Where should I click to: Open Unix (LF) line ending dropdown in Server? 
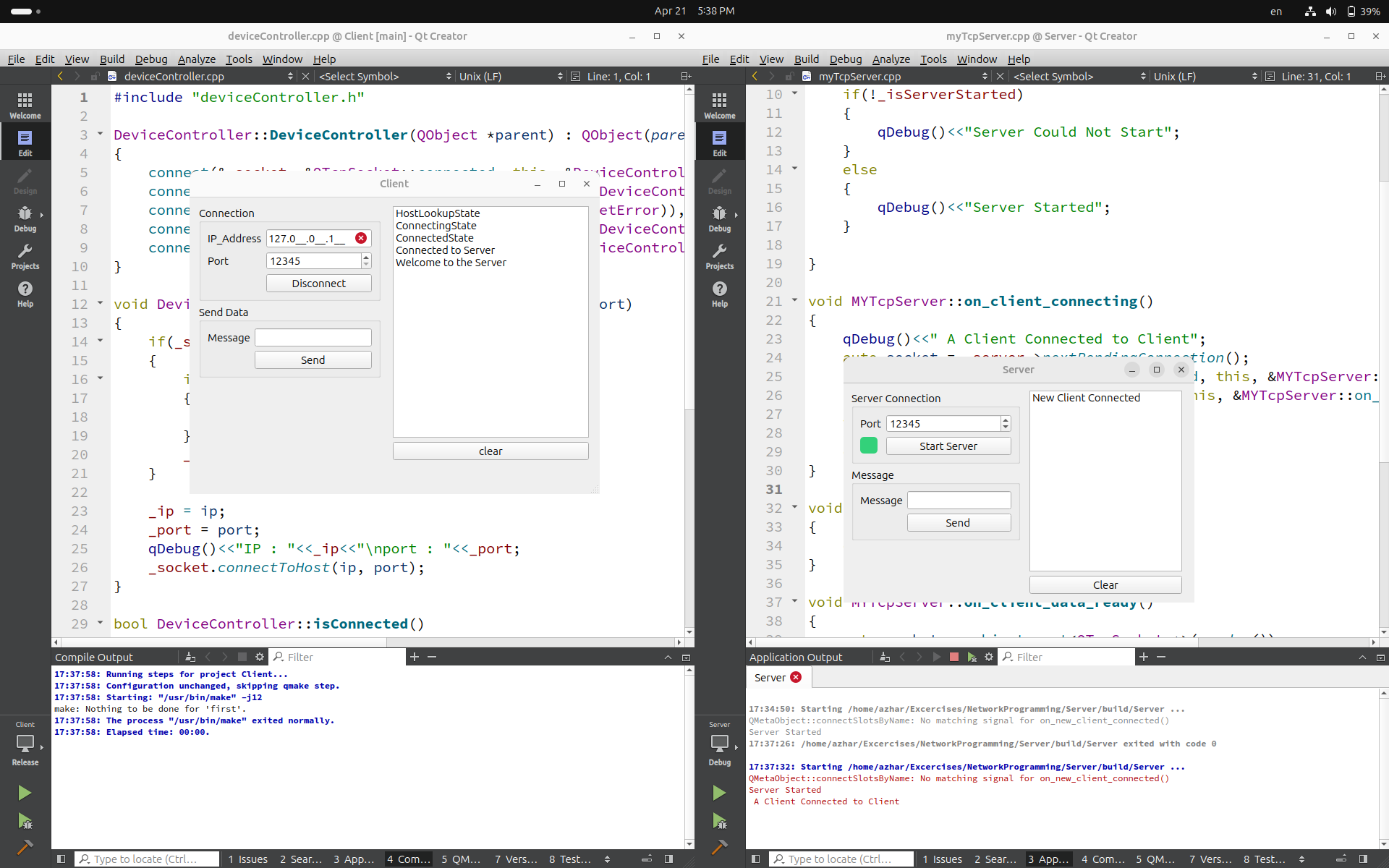pyautogui.click(x=1205, y=76)
